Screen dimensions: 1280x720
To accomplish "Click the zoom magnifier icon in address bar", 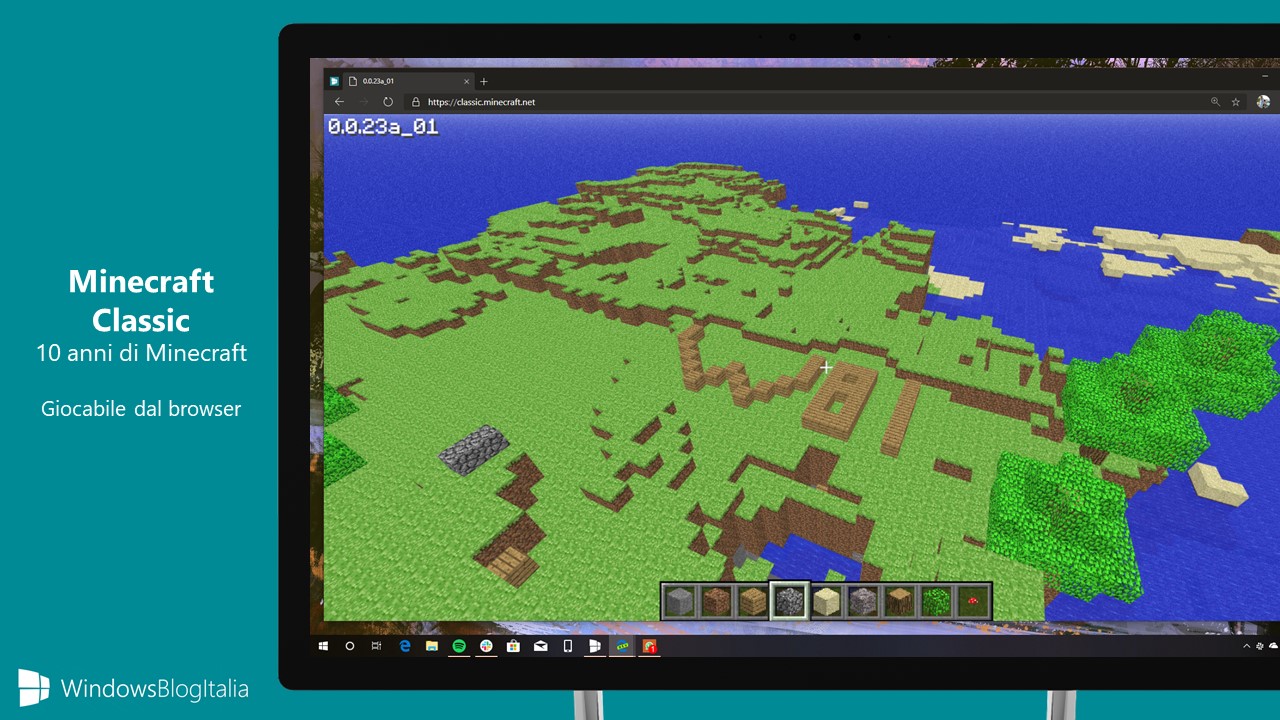I will [x=1215, y=102].
